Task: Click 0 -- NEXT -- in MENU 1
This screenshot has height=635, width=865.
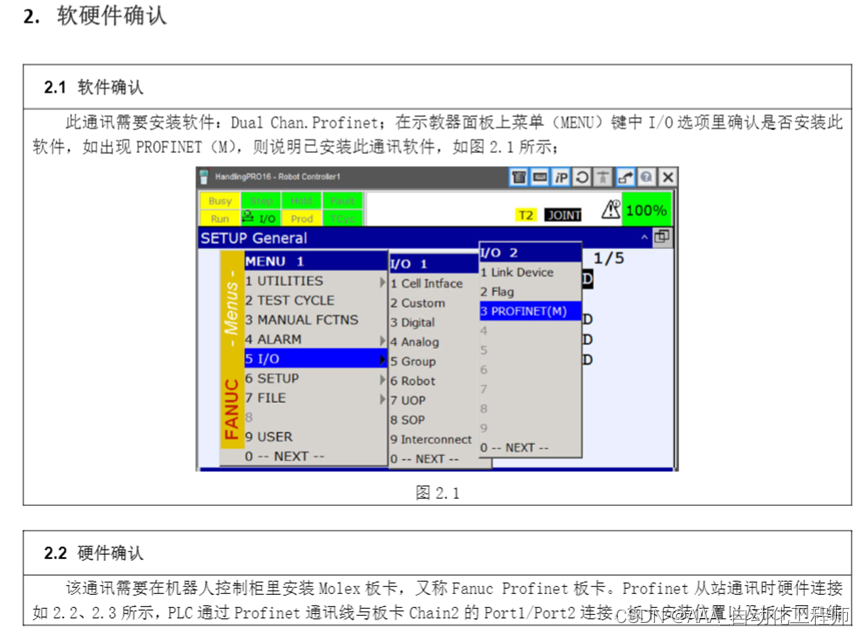Action: coord(315,457)
